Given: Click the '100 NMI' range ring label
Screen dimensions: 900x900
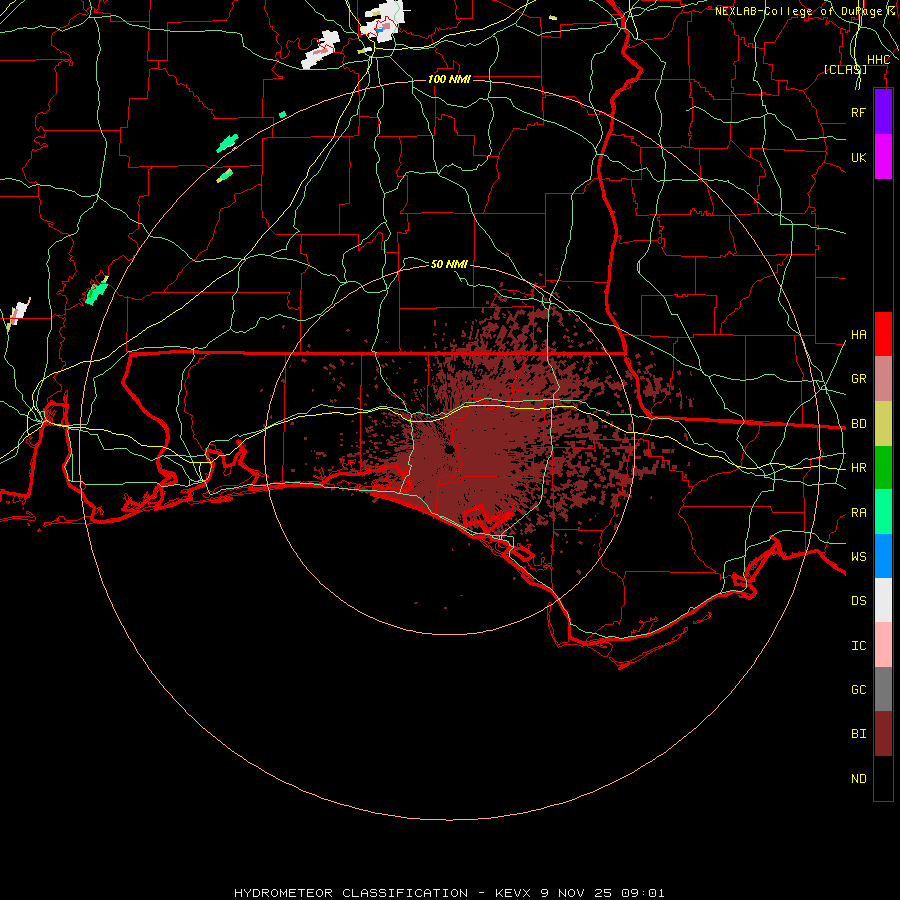Looking at the screenshot, I should (449, 79).
